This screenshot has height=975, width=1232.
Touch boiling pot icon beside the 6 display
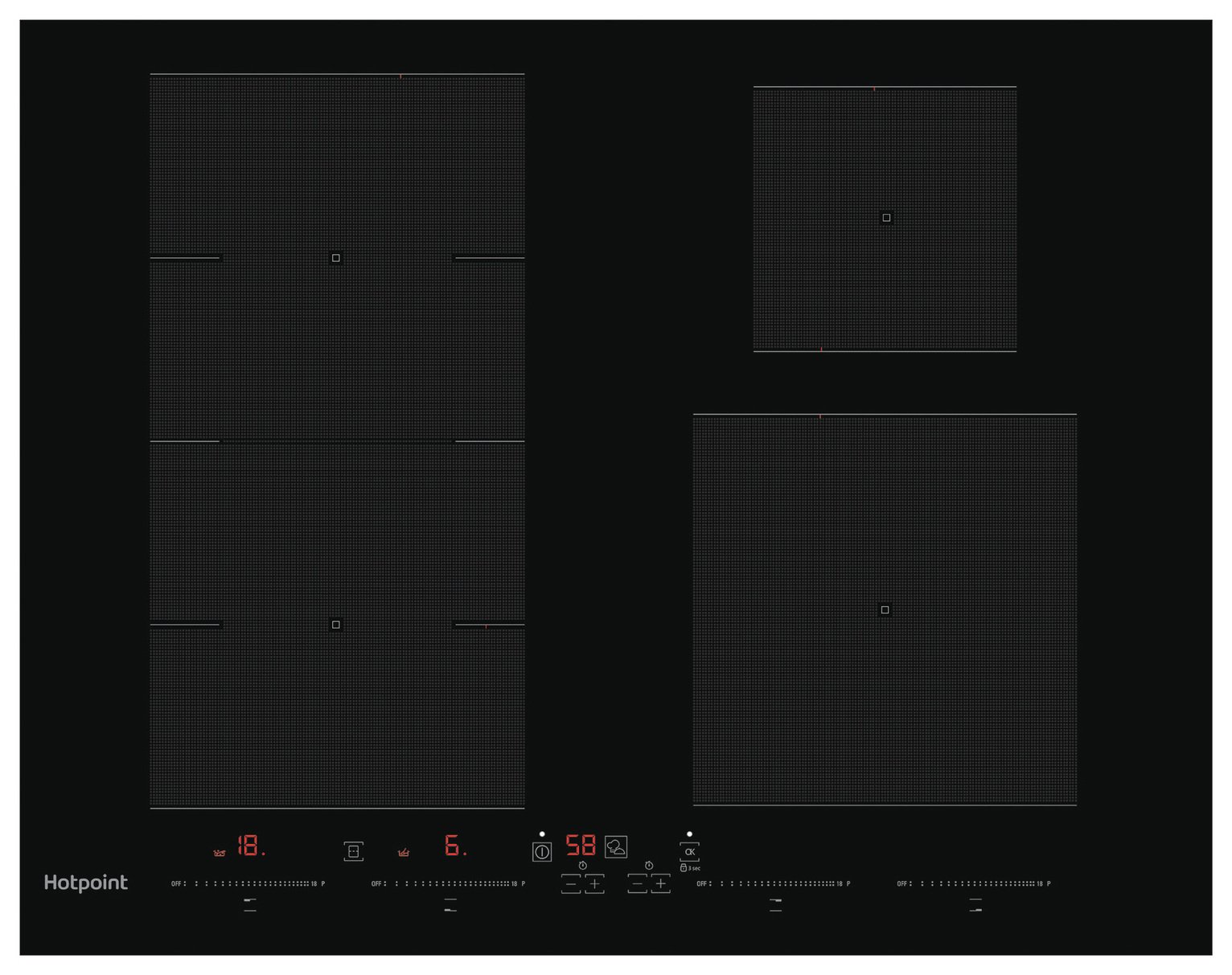tap(404, 853)
